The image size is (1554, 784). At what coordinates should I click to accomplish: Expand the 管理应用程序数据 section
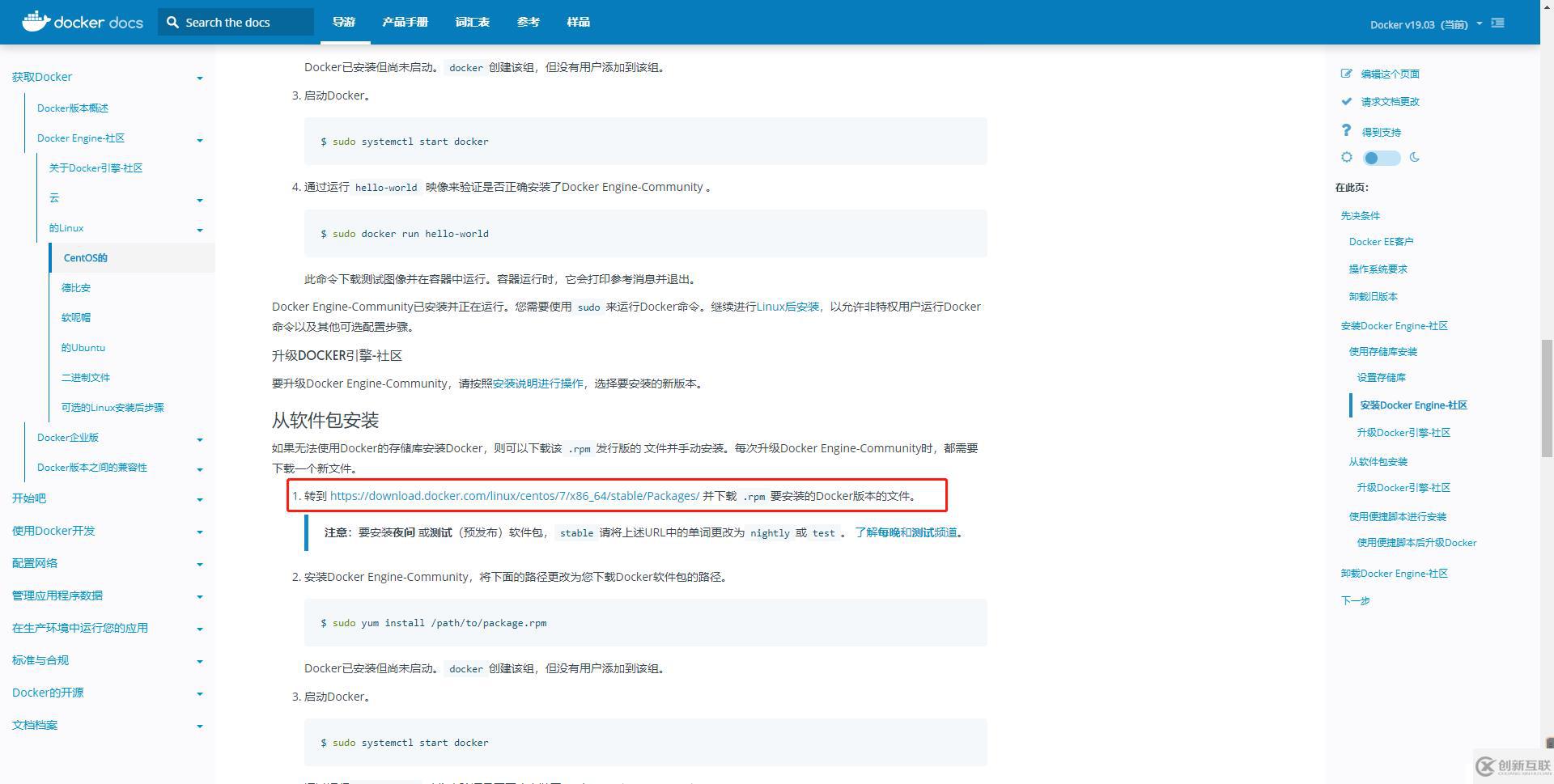click(x=200, y=596)
